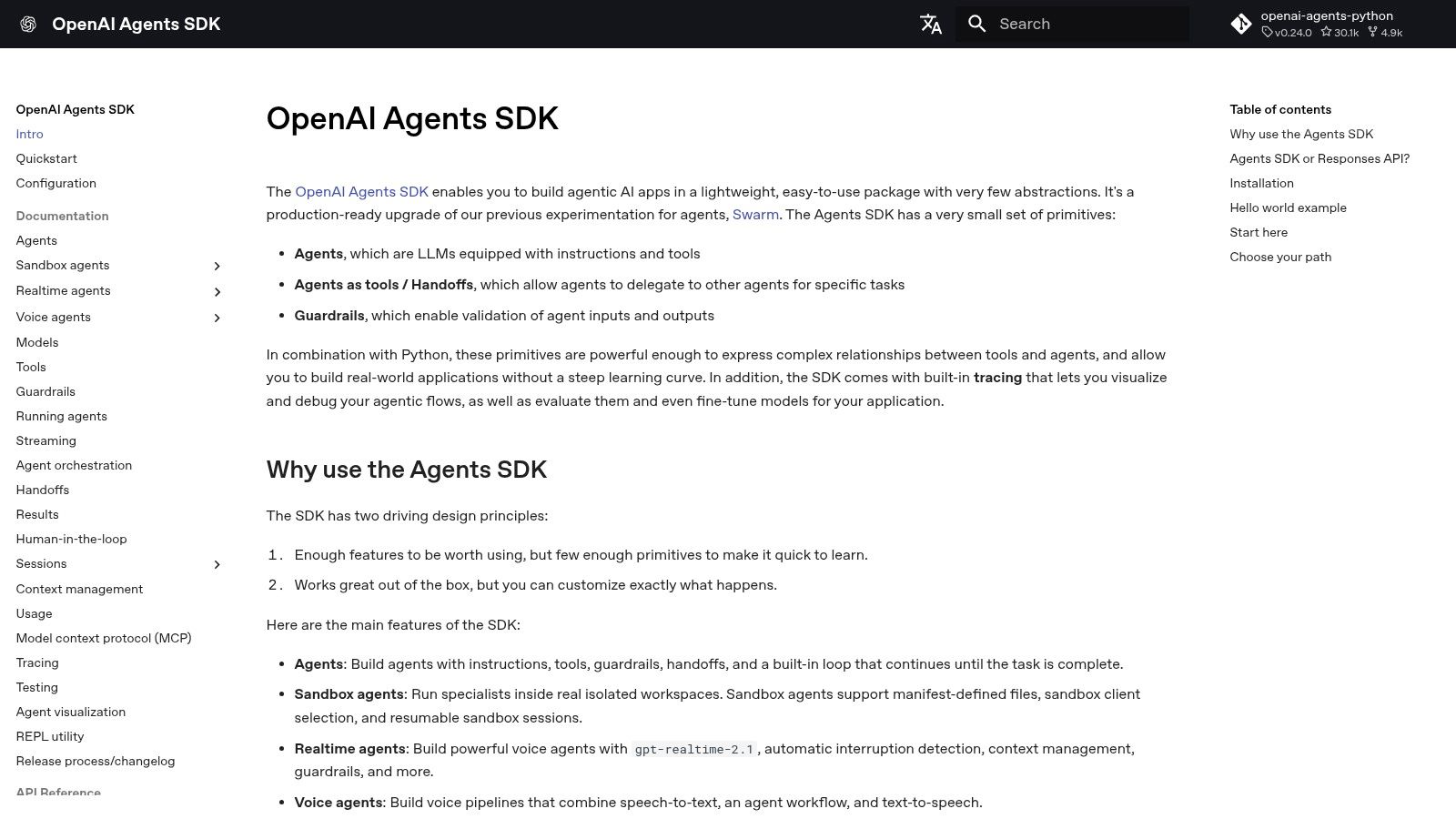Image resolution: width=1456 pixels, height=819 pixels.
Task: Jump to Installation in table of contents
Action: pyautogui.click(x=1261, y=183)
